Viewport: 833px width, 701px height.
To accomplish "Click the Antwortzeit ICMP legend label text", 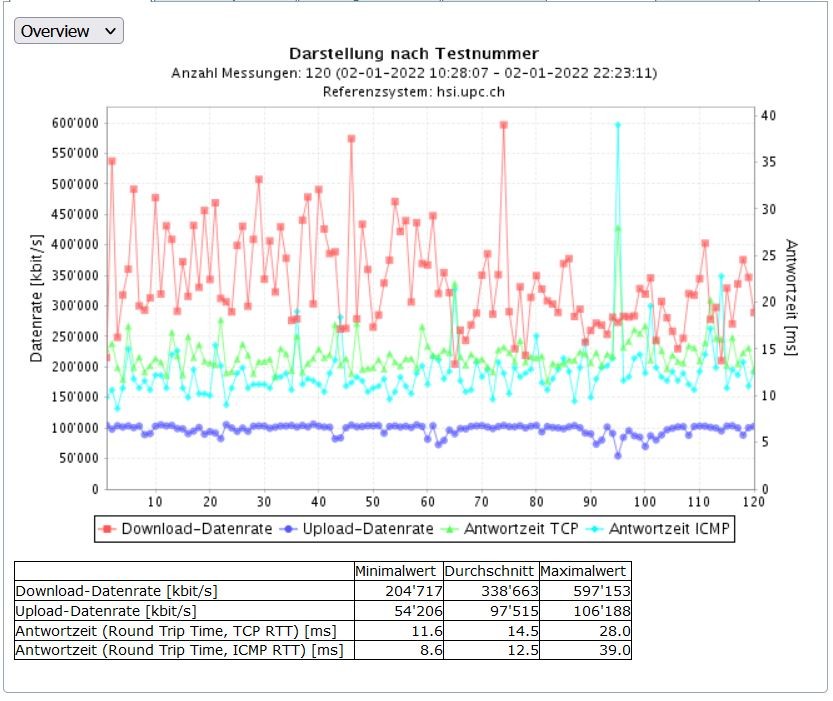I will coord(669,529).
